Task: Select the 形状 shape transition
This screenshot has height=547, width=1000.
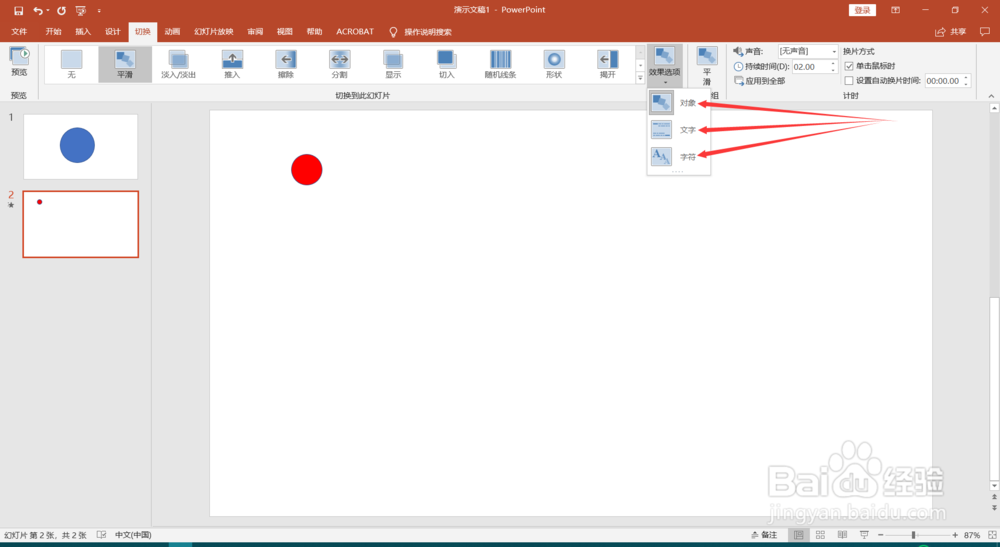Action: (554, 64)
